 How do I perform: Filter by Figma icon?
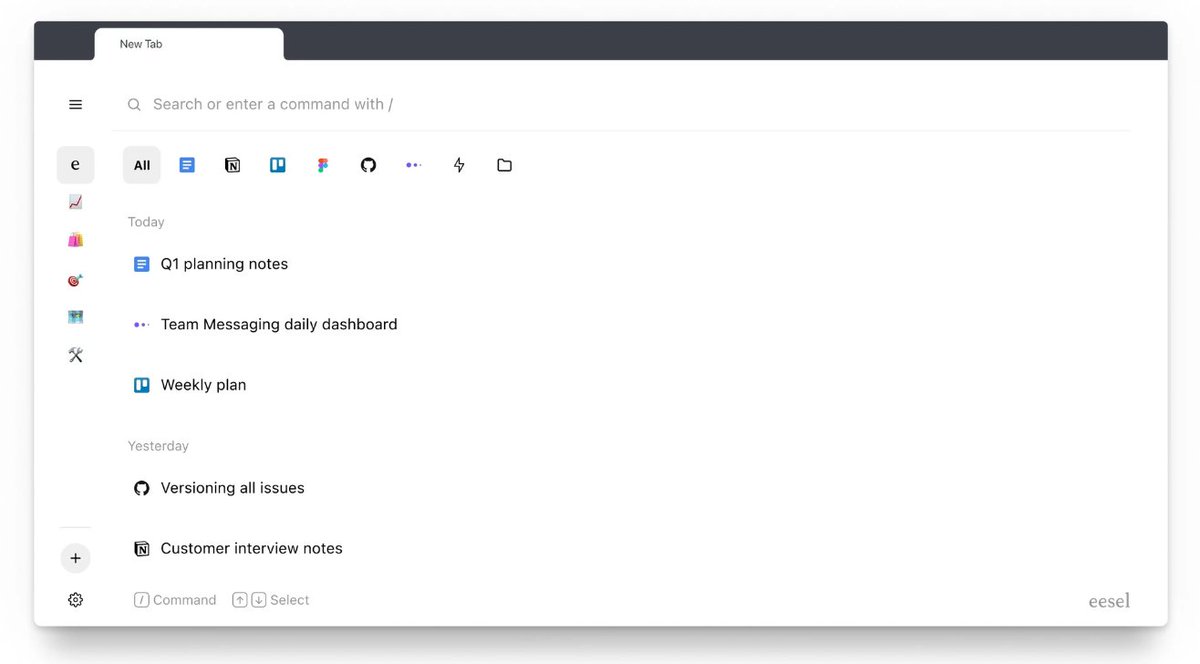tap(323, 165)
